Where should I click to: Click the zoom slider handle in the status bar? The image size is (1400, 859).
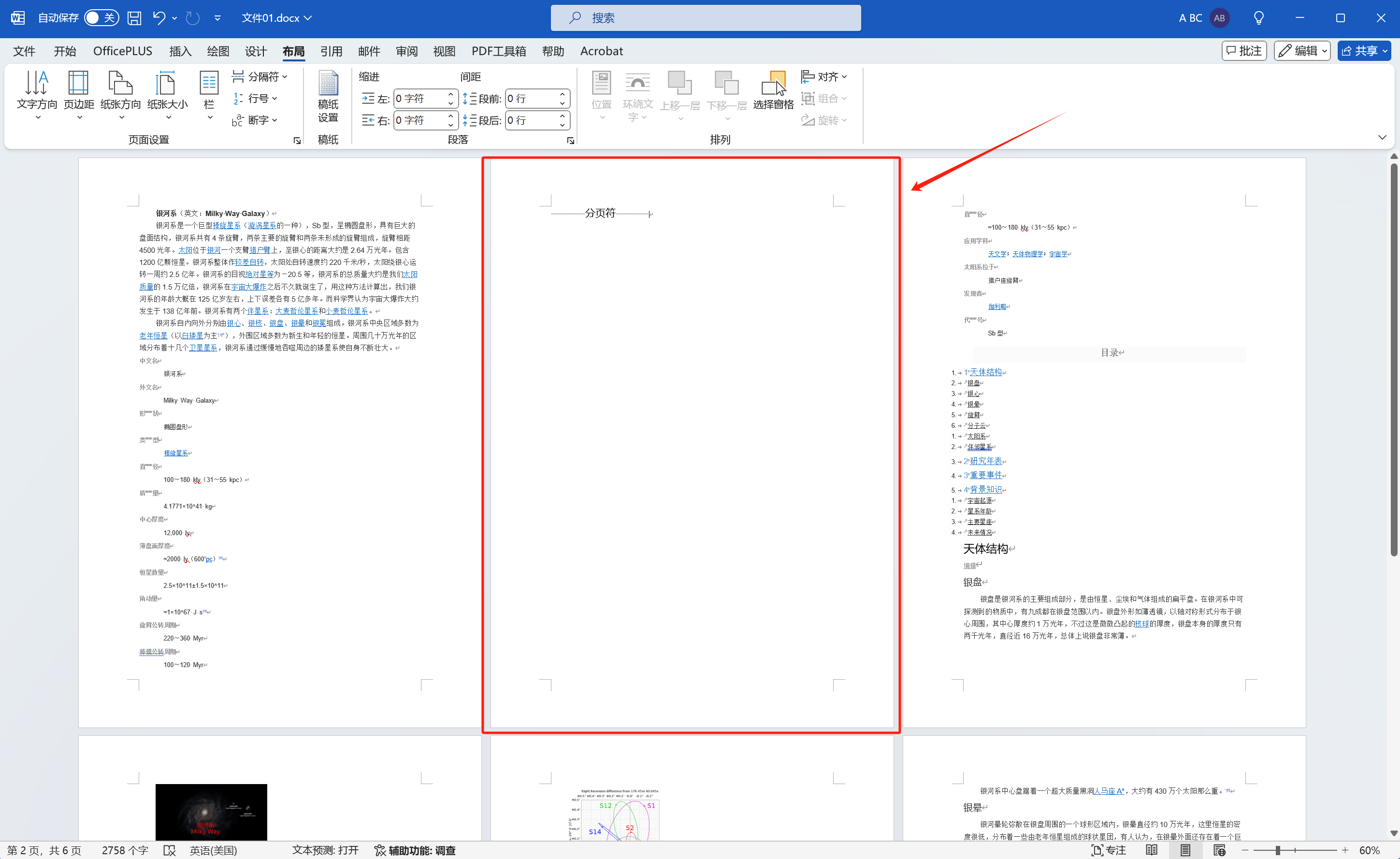[x=1278, y=850]
